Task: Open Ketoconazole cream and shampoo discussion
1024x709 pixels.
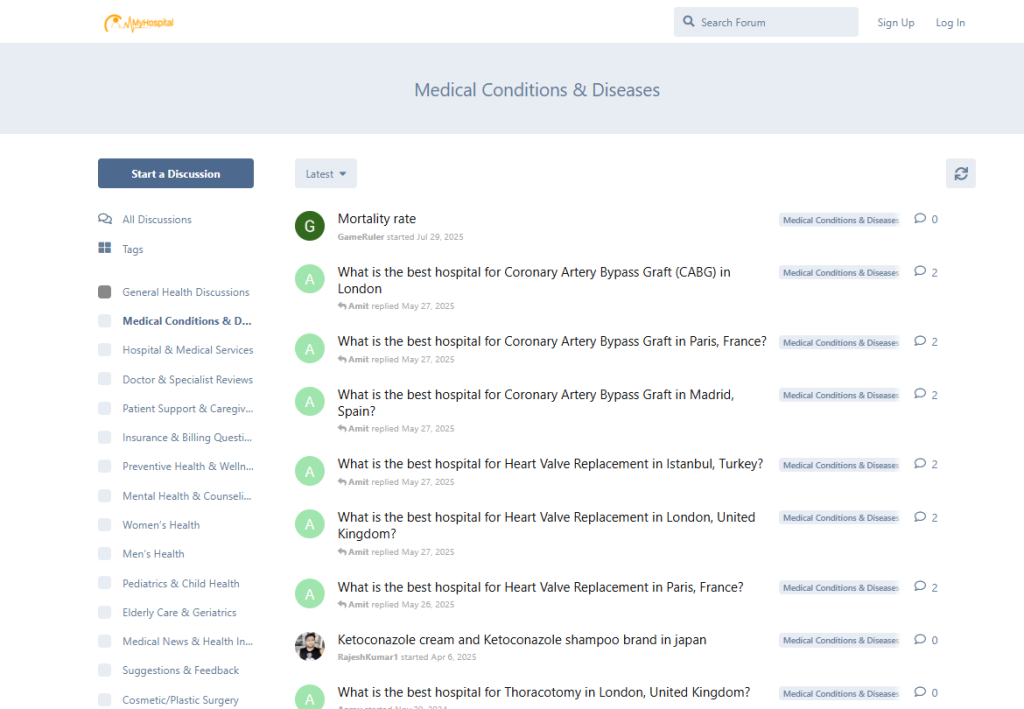Action: [x=522, y=640]
